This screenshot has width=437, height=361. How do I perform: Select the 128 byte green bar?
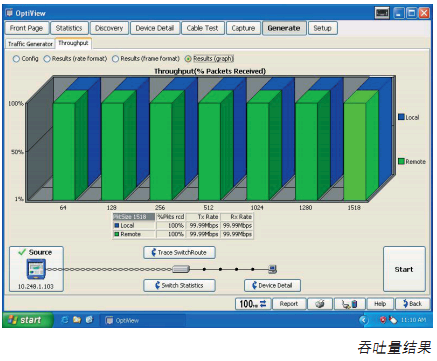click(112, 152)
